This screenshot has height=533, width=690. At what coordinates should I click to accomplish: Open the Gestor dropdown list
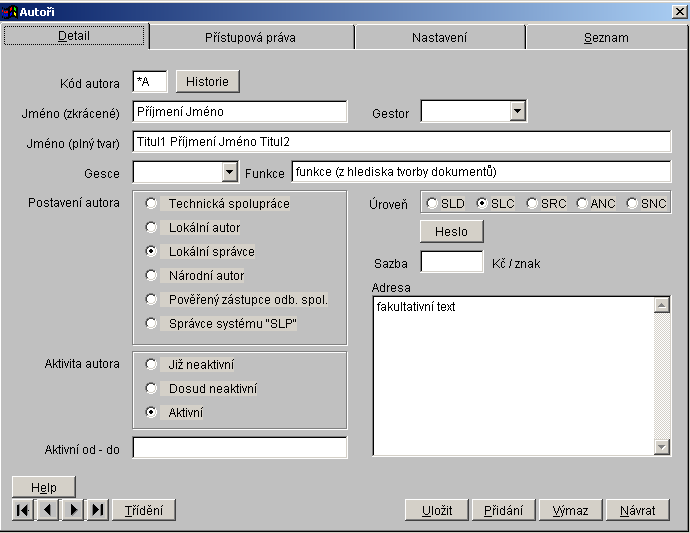coord(517,111)
